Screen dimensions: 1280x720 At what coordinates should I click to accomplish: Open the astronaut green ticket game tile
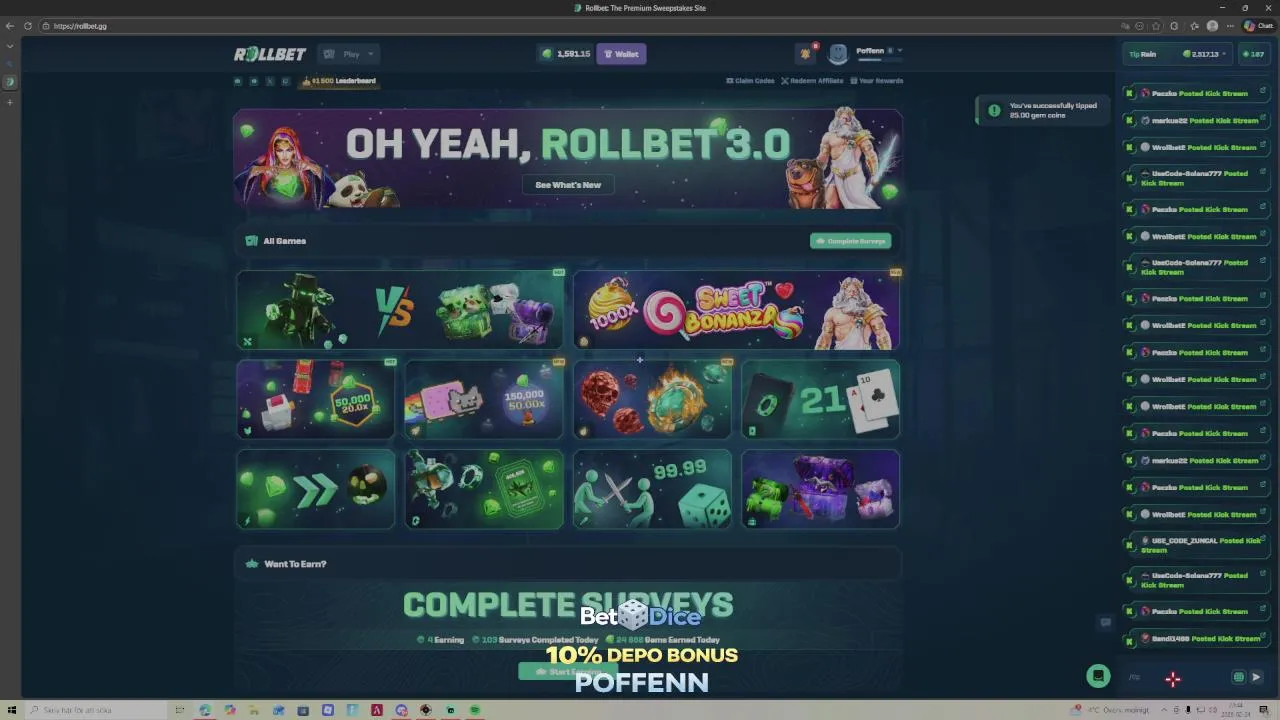(484, 489)
